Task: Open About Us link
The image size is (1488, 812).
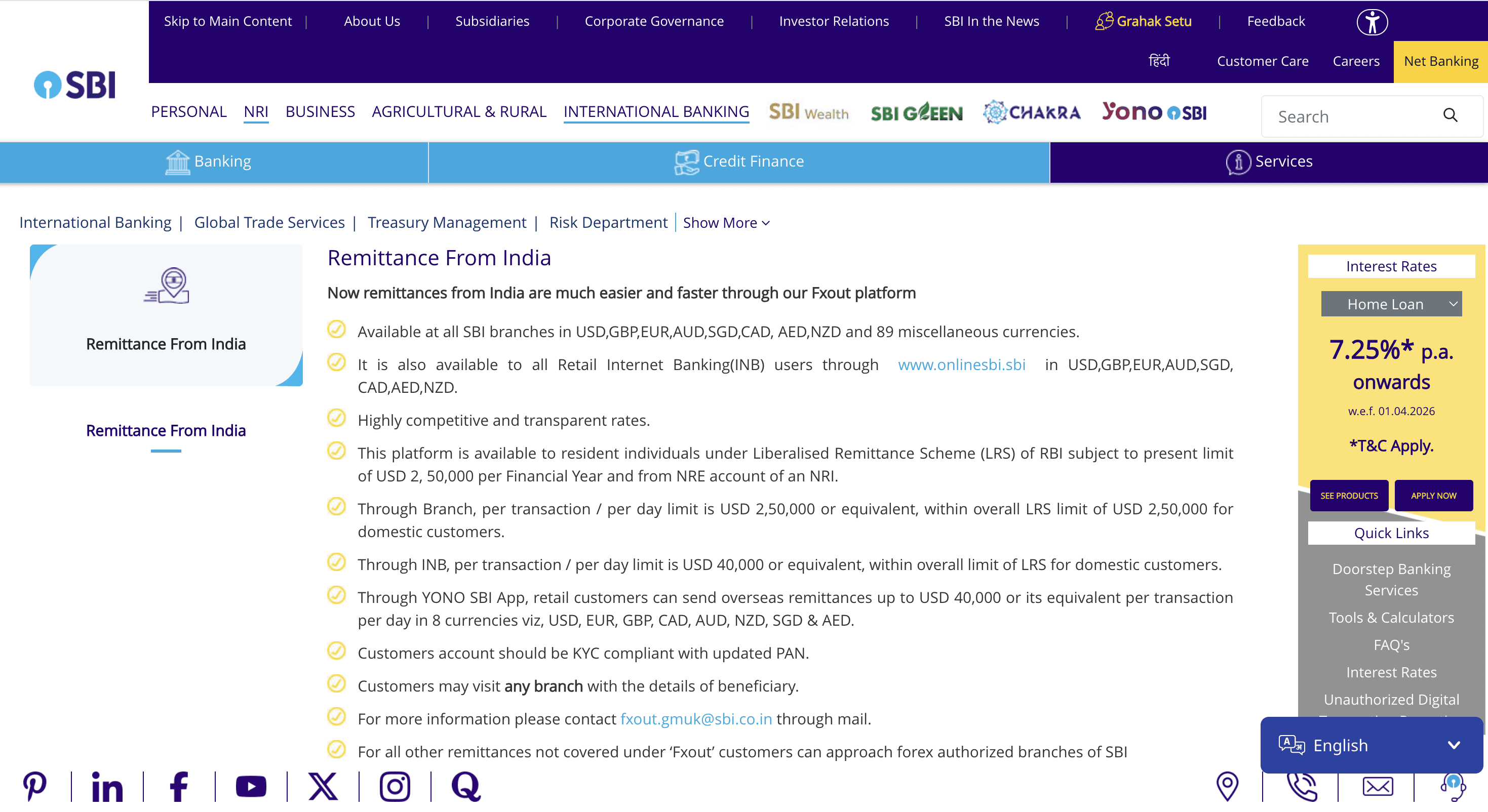Action: pos(372,21)
